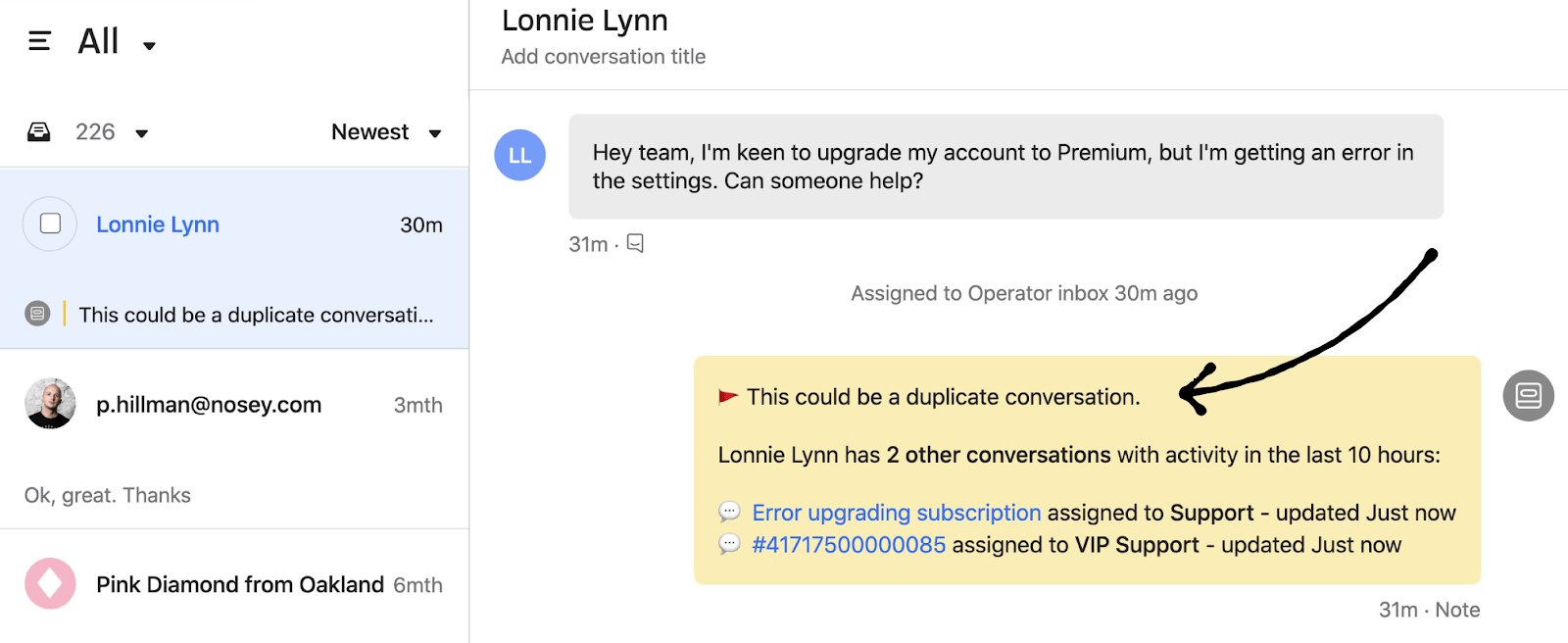The width and height of the screenshot is (1568, 643).
Task: Click the LL avatar of Lonnie Lynn
Action: click(x=519, y=155)
